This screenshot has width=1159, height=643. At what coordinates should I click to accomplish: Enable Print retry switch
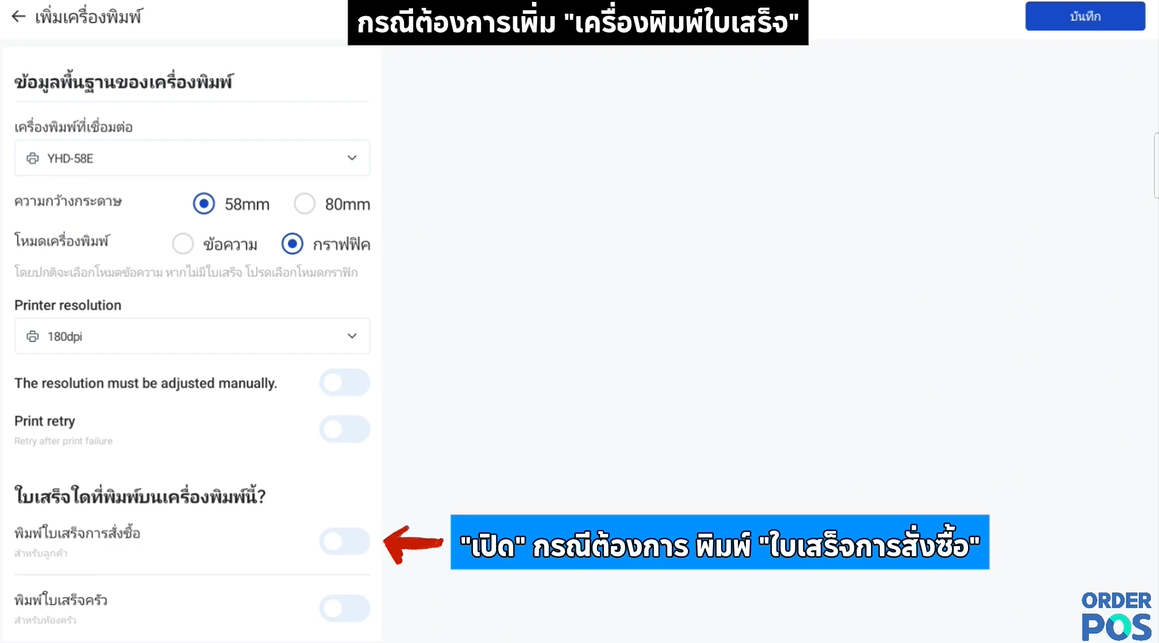point(344,429)
